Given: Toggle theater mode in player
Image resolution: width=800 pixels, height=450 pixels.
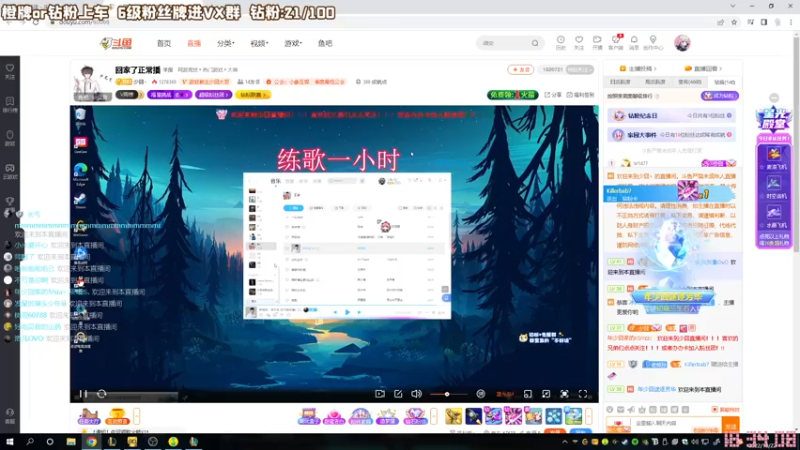Looking at the screenshot, I should point(546,394).
